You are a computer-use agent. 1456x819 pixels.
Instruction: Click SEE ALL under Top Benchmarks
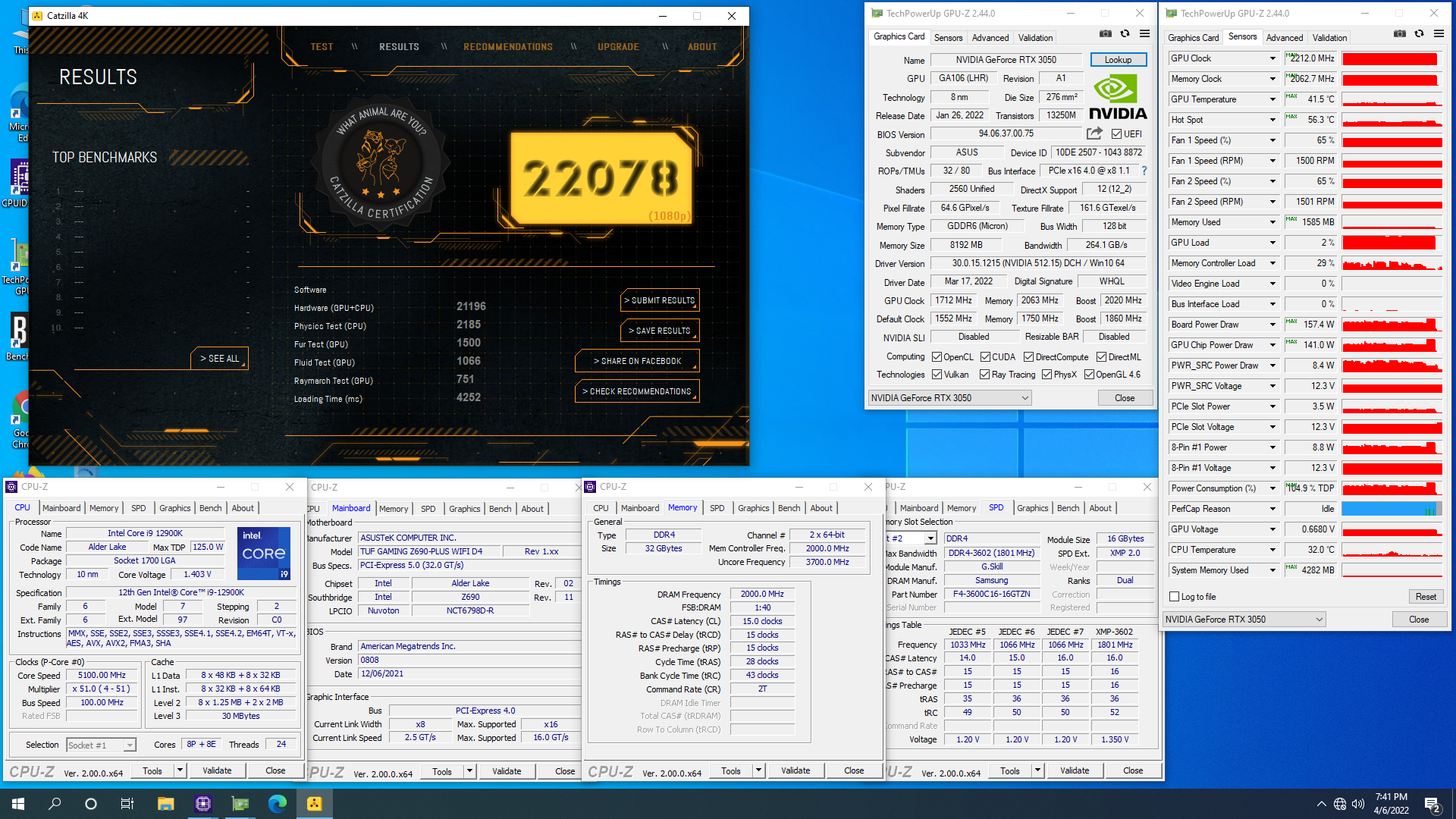219,359
